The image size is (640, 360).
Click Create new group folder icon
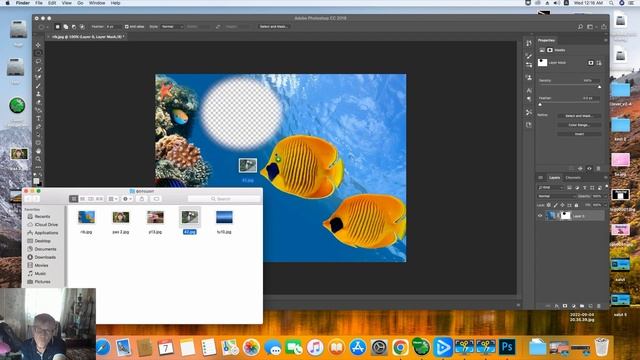pos(582,306)
